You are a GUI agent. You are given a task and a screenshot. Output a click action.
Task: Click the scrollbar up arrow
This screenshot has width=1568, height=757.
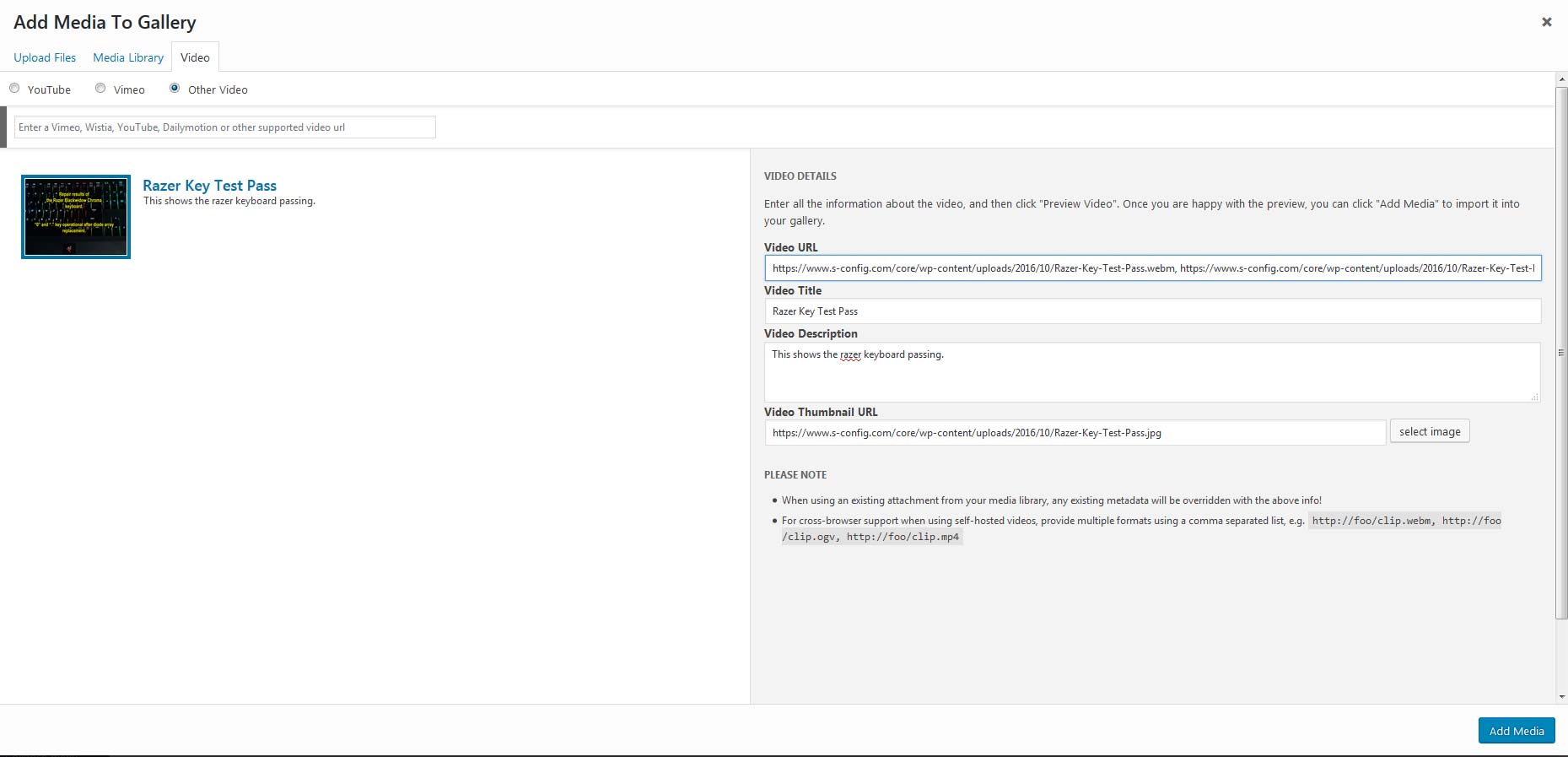[1561, 78]
